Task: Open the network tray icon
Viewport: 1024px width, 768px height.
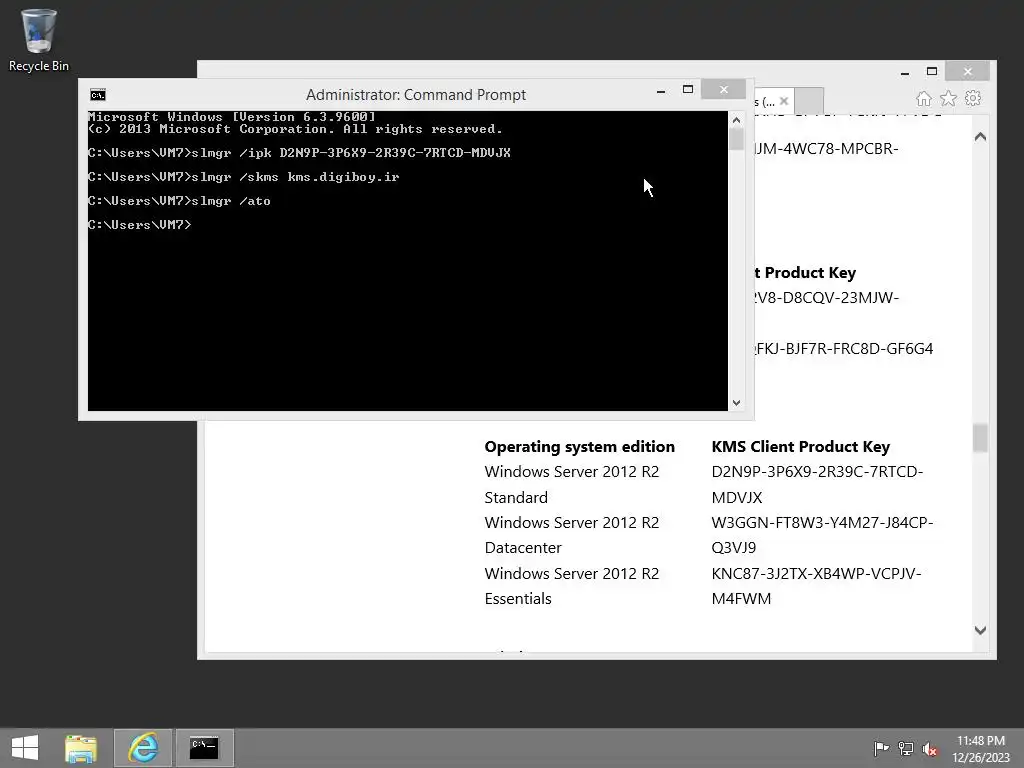Action: [x=905, y=748]
